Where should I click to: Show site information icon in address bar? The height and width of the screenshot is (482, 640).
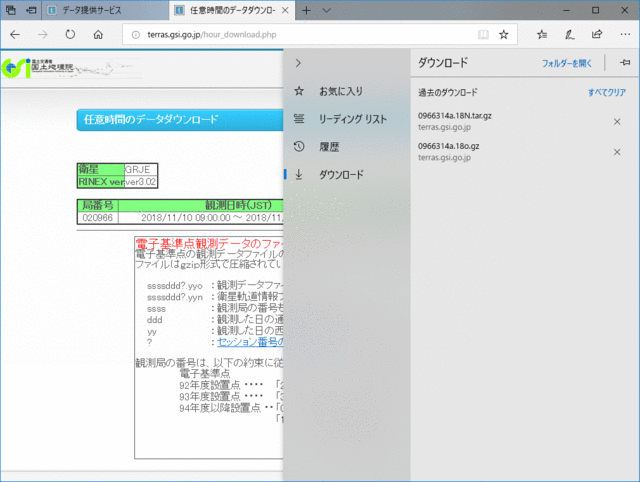pyautogui.click(x=136, y=35)
